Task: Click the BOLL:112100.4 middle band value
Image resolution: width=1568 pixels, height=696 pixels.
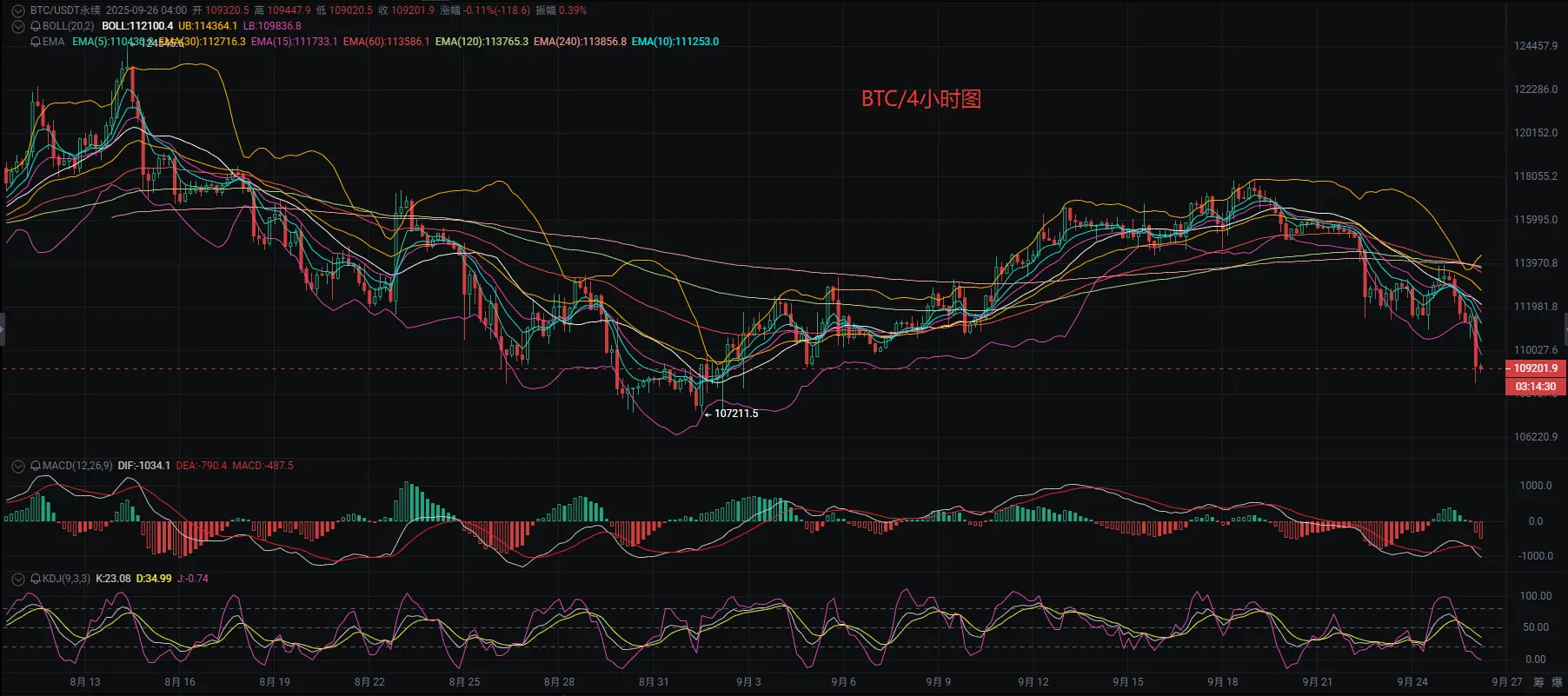Action: 137,26
